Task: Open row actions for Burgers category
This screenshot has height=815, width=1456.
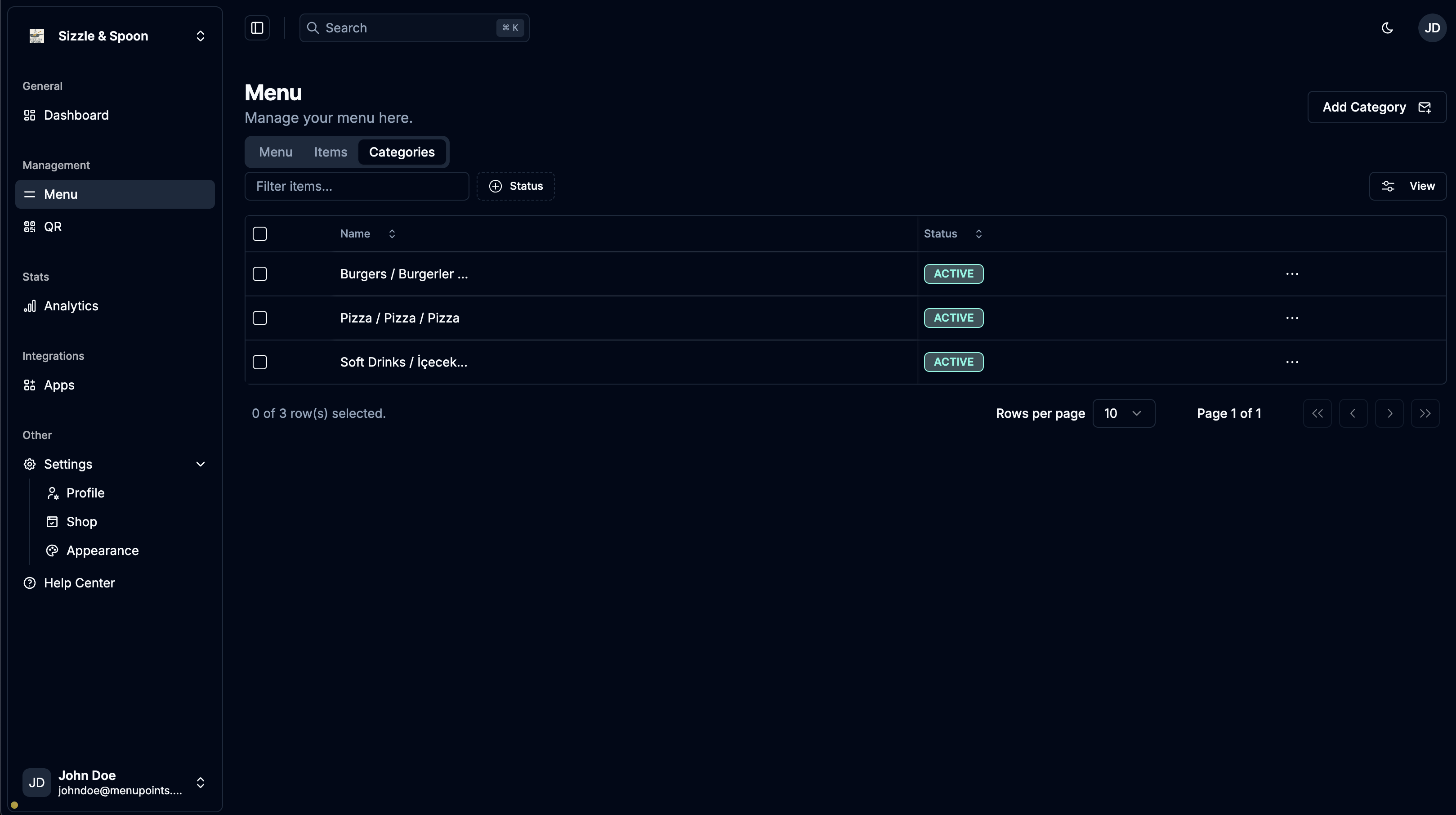Action: pos(1292,274)
